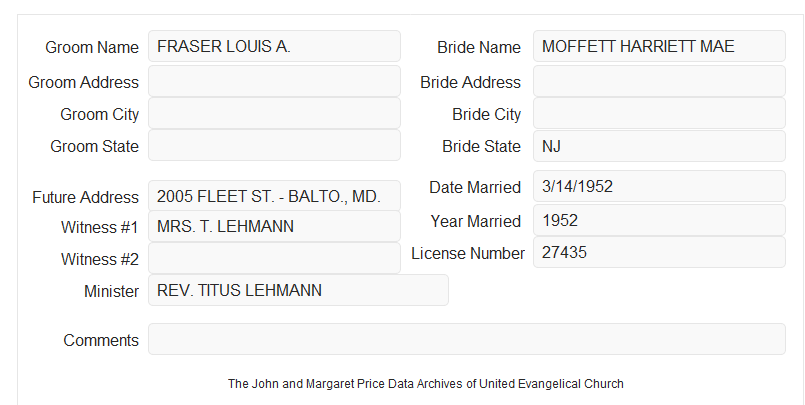Image resolution: width=805 pixels, height=405 pixels.
Task: Click the Groom Name label
Action: click(92, 47)
